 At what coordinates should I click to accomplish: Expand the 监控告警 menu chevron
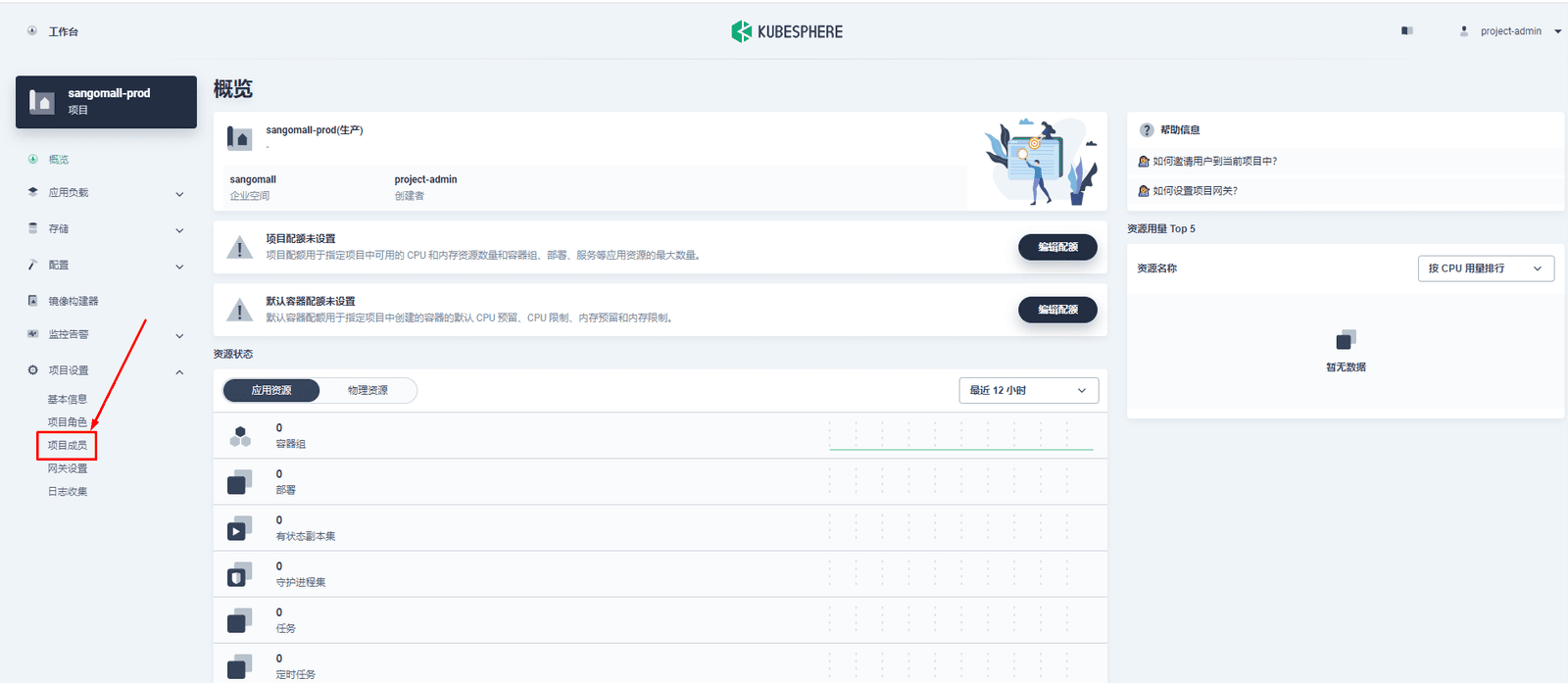pos(179,336)
